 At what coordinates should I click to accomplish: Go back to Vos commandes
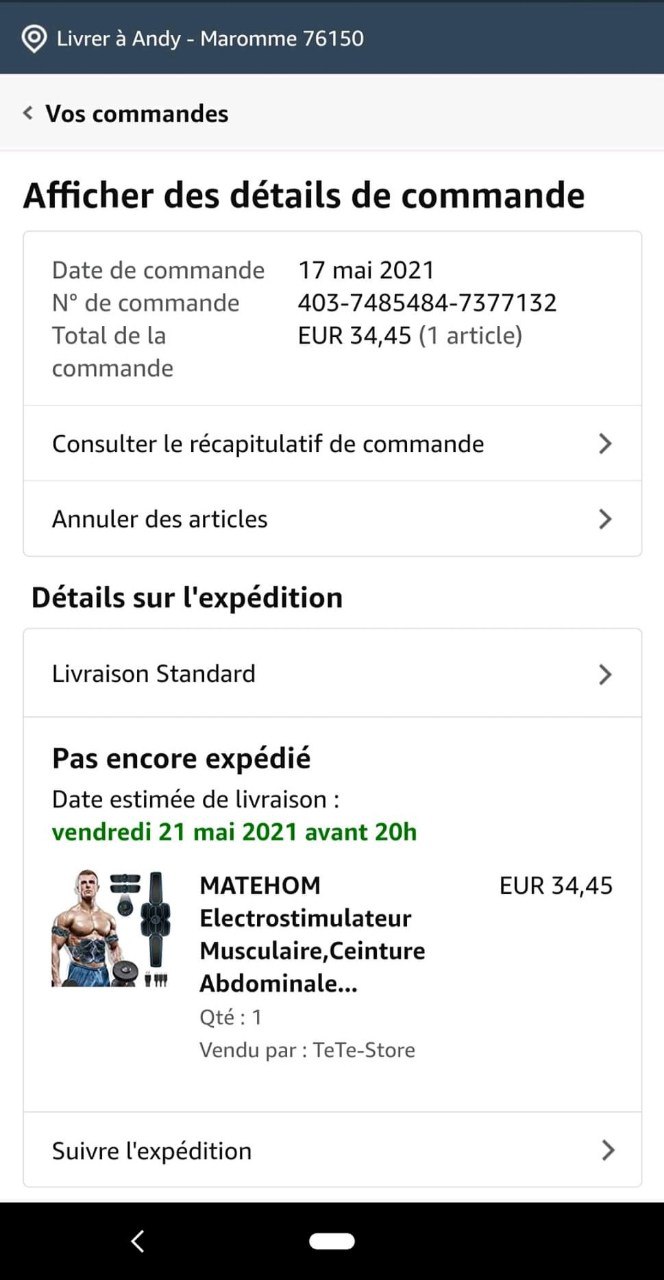click(x=136, y=114)
